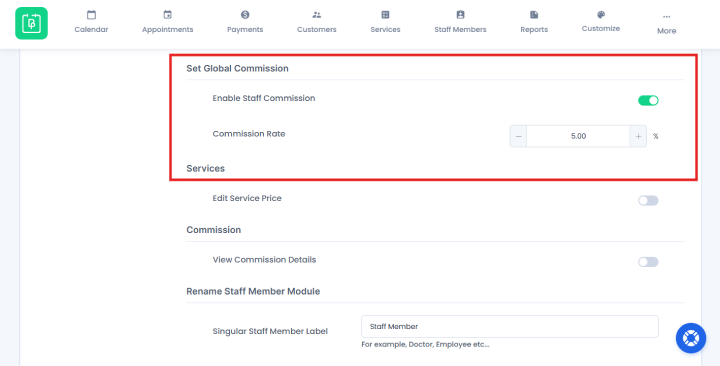The height and width of the screenshot is (366, 720).
Task: Open the Calendar icon in navigation
Action: tap(91, 15)
